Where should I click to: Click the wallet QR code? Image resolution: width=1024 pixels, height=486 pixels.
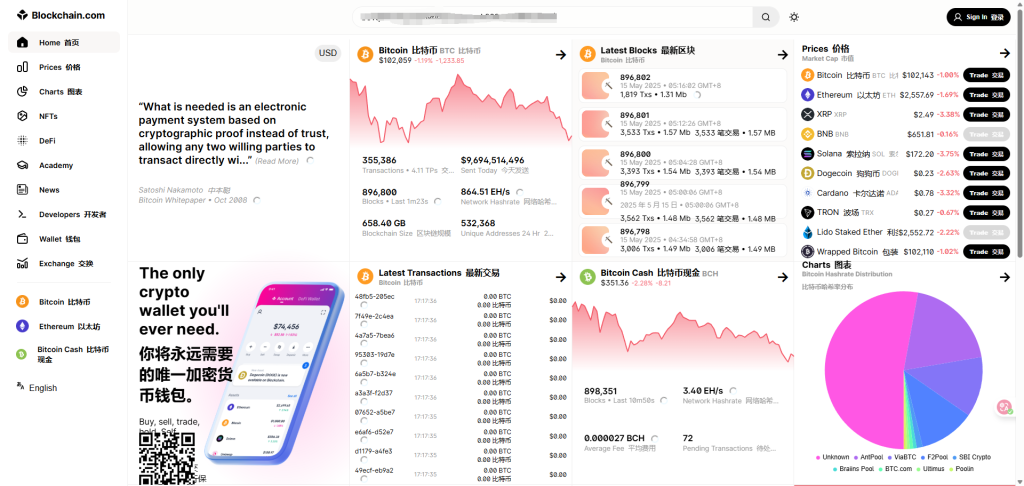167,457
